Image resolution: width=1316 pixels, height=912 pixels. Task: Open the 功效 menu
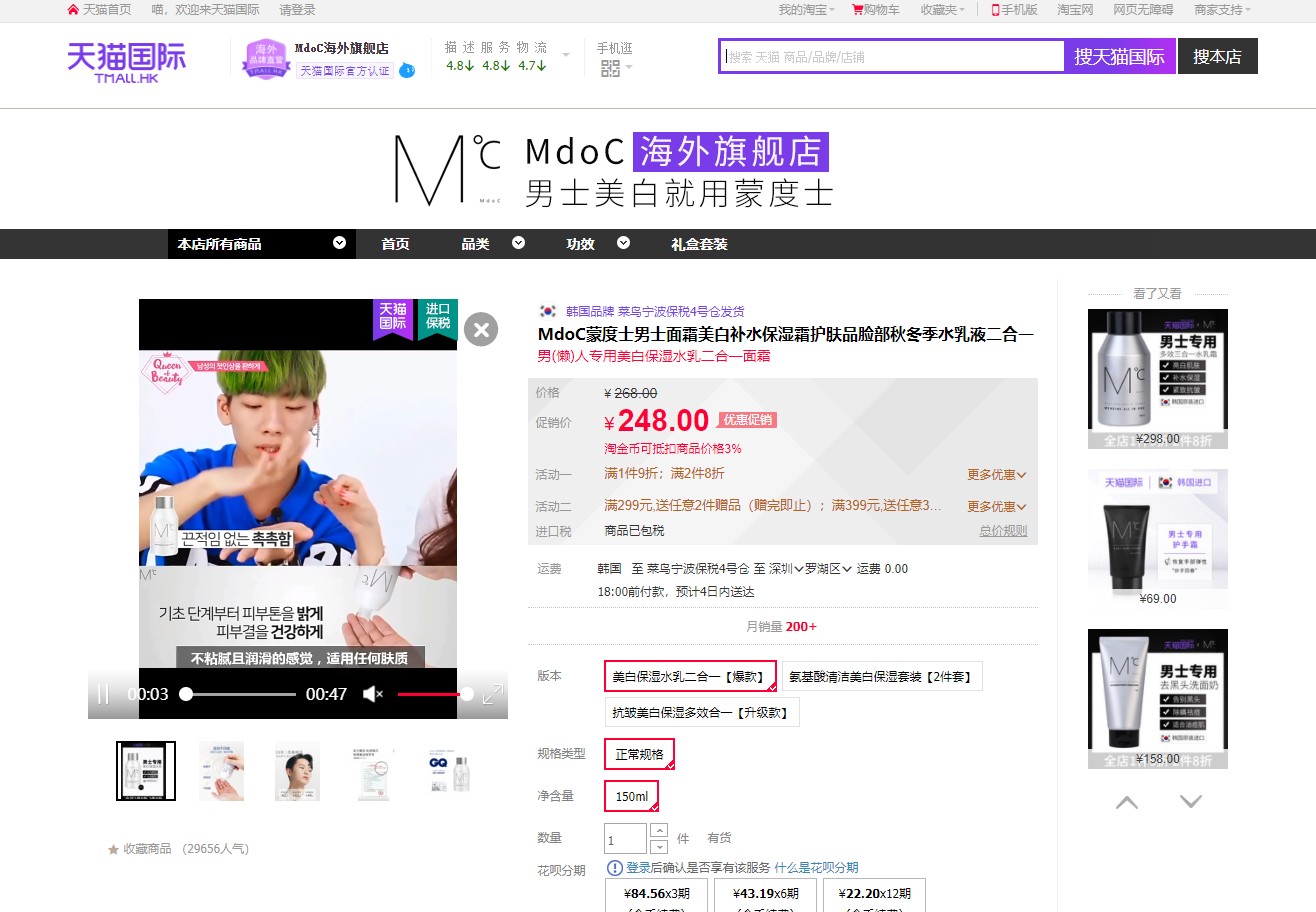[597, 244]
